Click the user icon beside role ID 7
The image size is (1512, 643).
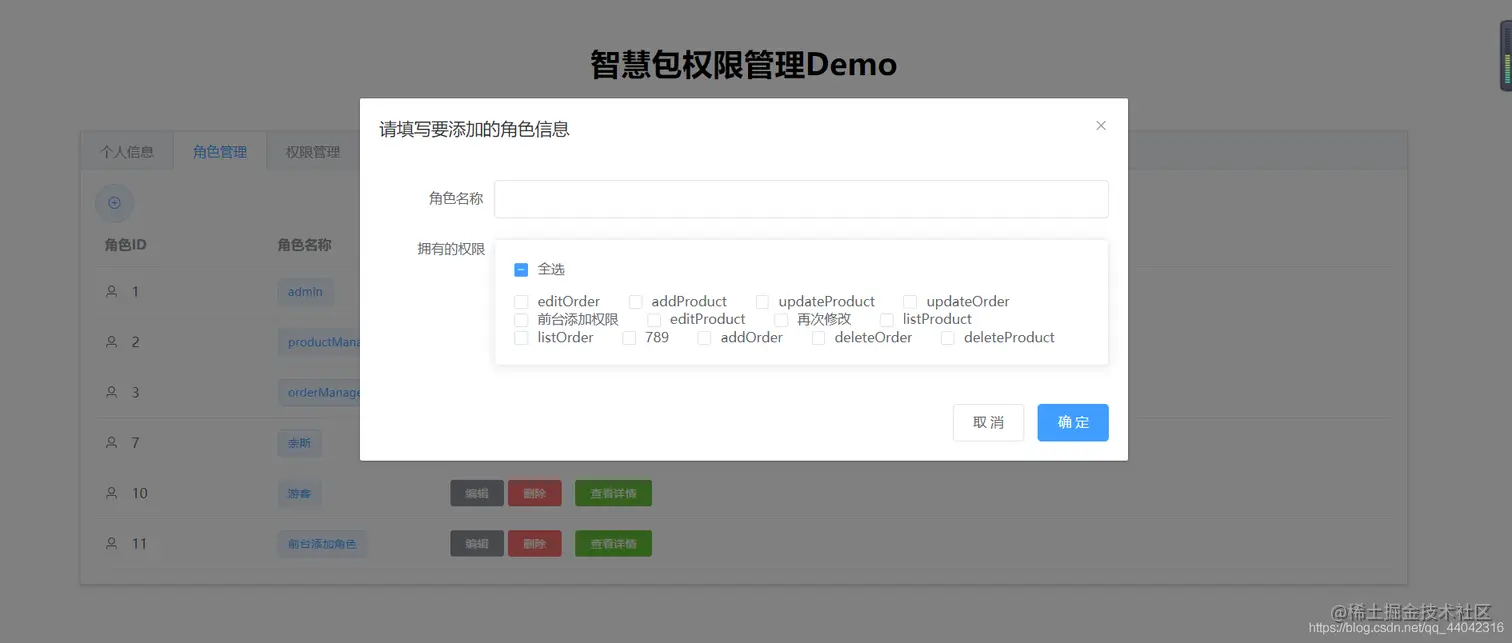tap(112, 442)
